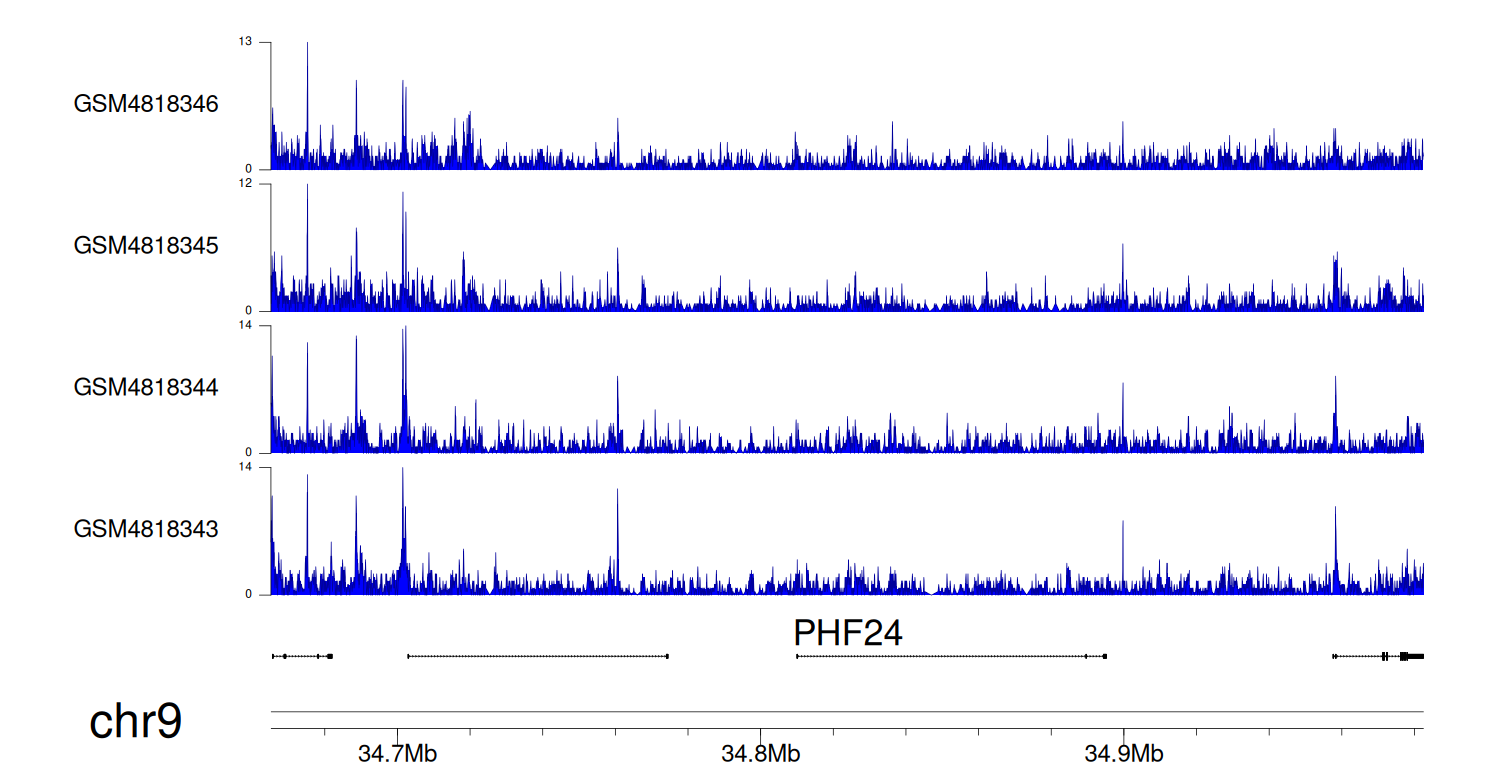Click the GSM4818344 track name

[146, 386]
